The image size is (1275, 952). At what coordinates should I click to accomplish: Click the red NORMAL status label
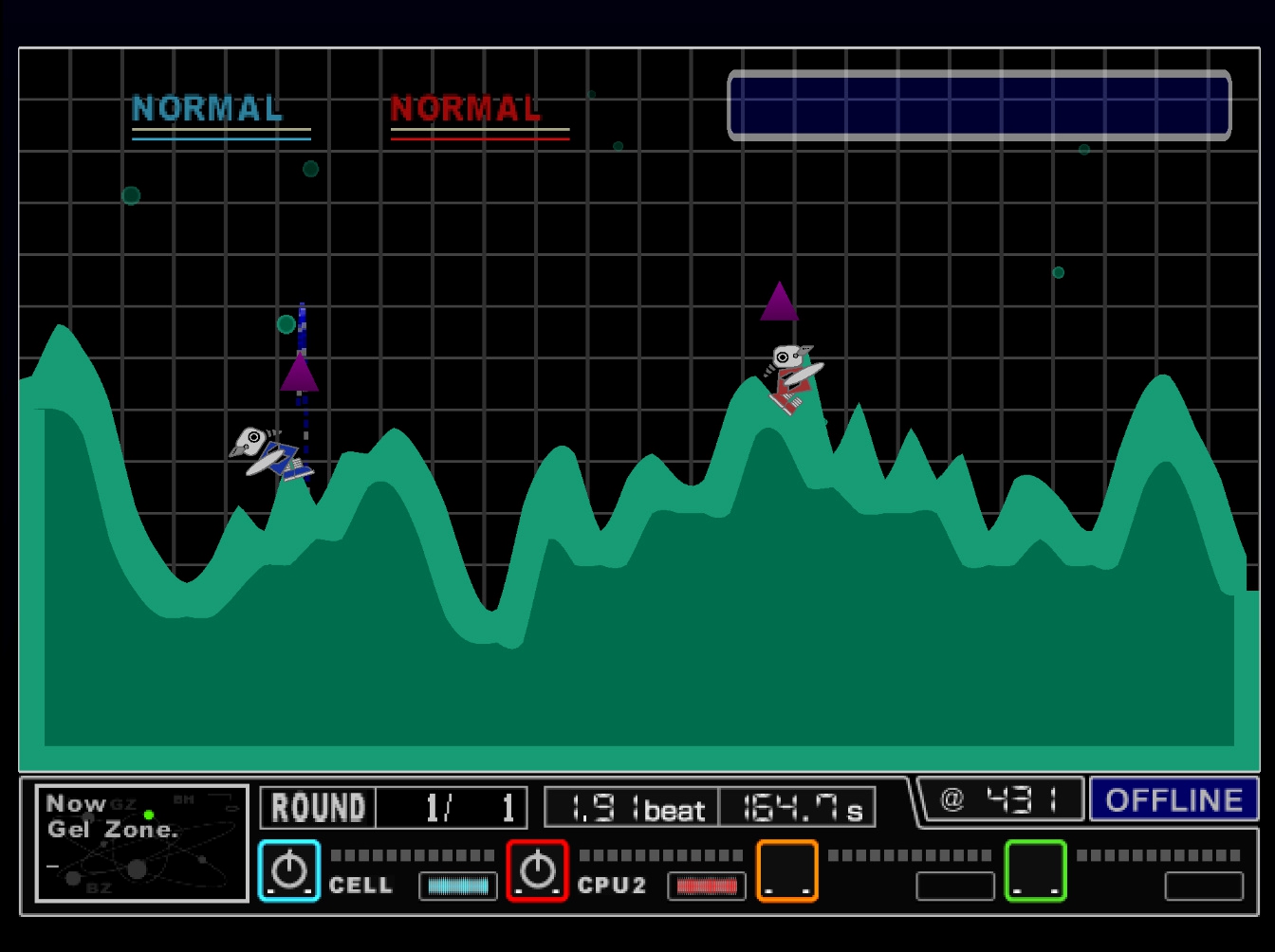click(x=466, y=109)
